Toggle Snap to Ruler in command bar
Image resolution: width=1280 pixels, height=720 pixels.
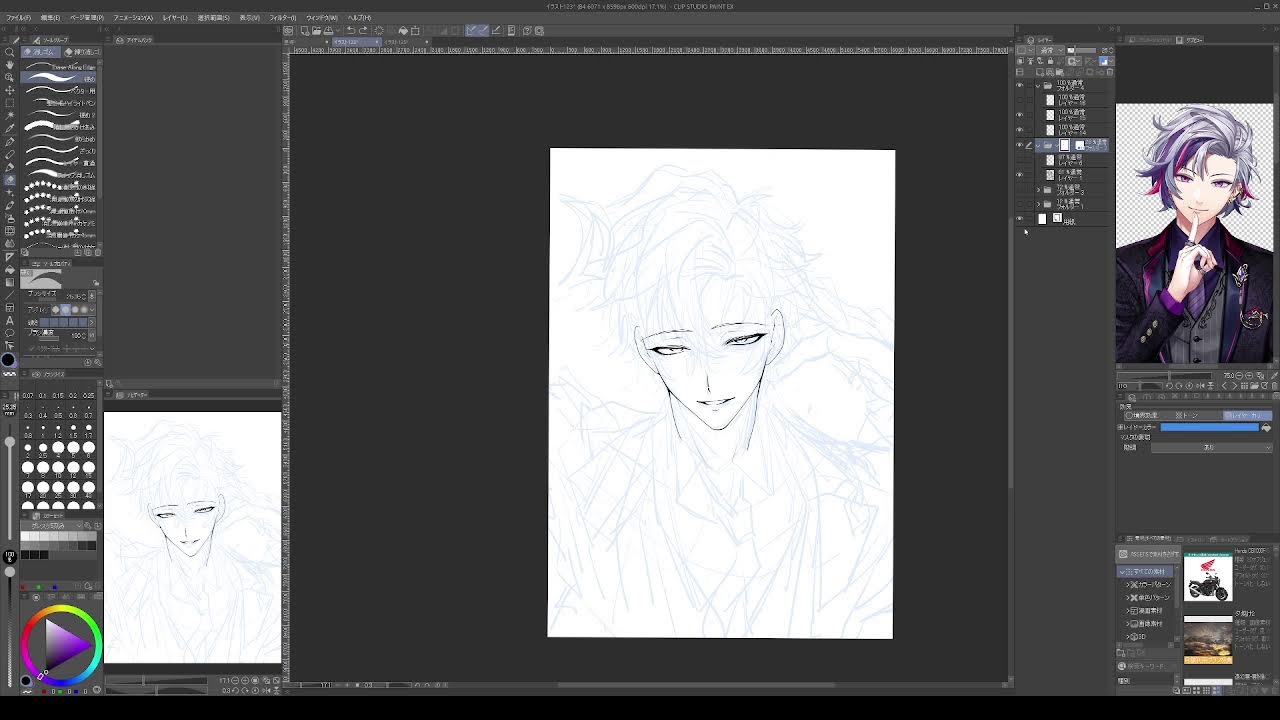pyautogui.click(x=470, y=30)
